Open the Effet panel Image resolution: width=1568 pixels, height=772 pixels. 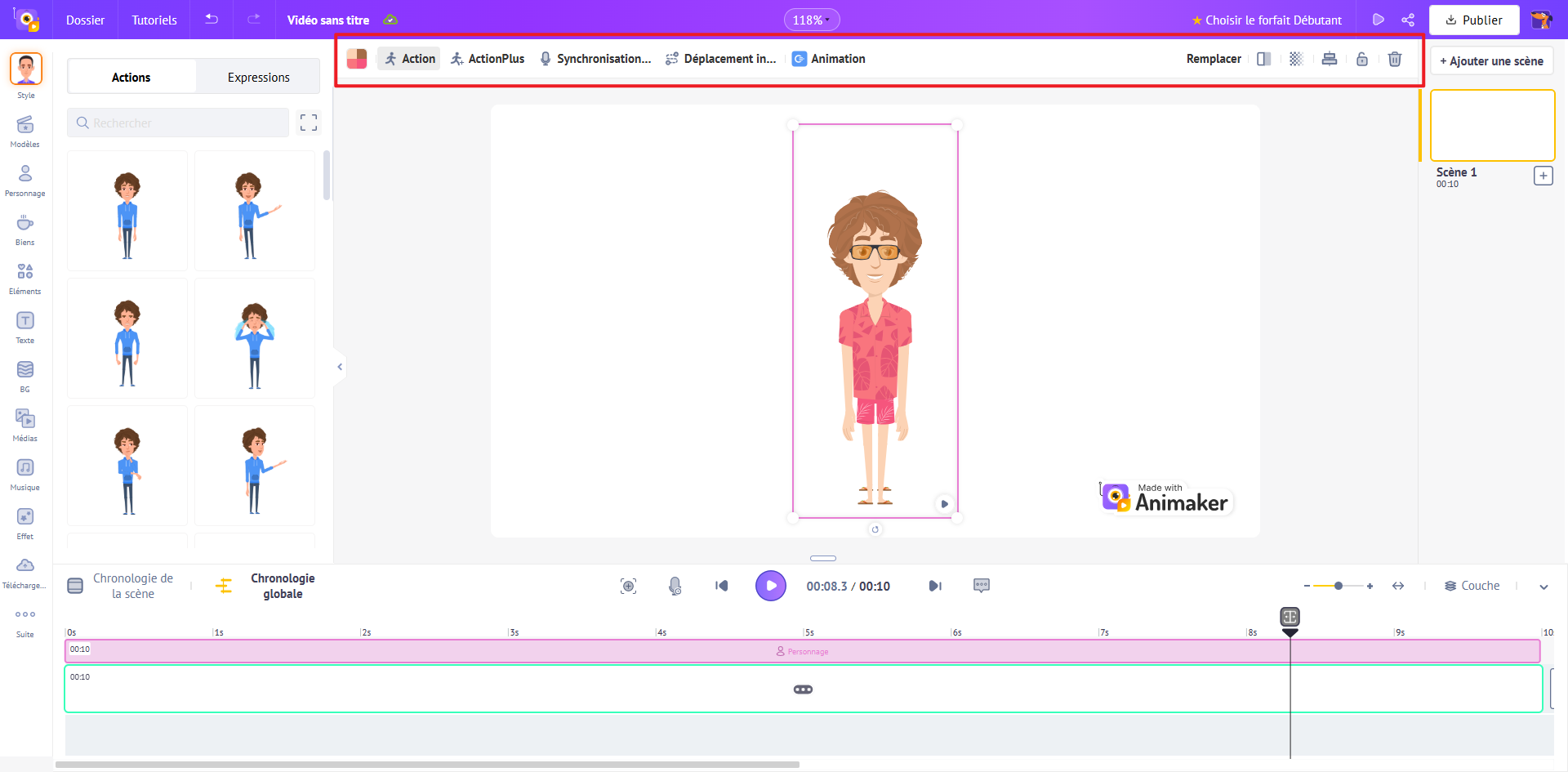(x=24, y=521)
